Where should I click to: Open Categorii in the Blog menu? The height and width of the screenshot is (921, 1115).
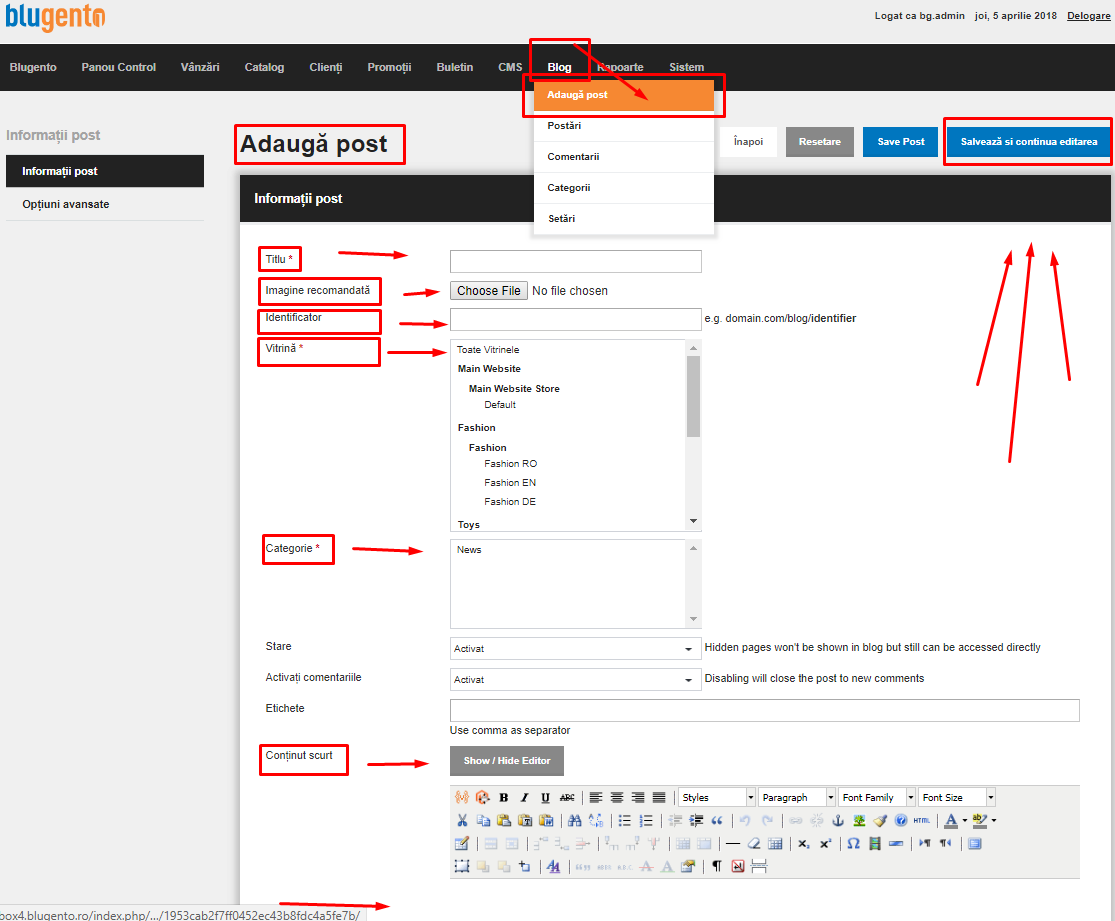(624, 188)
